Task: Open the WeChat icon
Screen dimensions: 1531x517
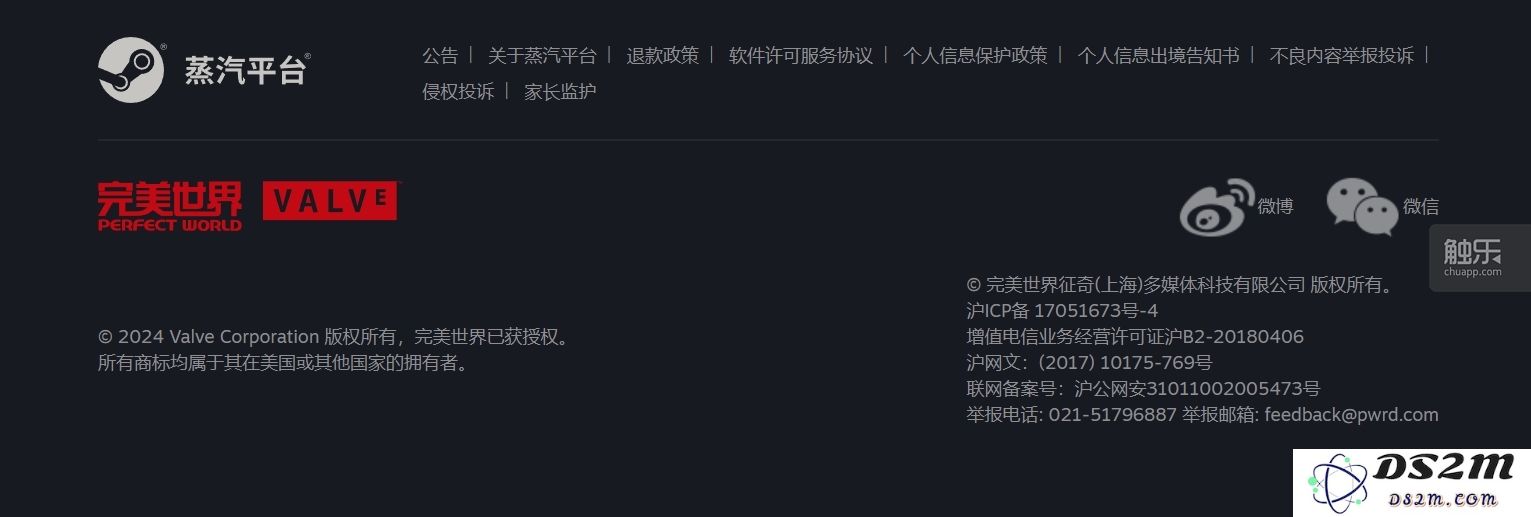Action: 1361,207
